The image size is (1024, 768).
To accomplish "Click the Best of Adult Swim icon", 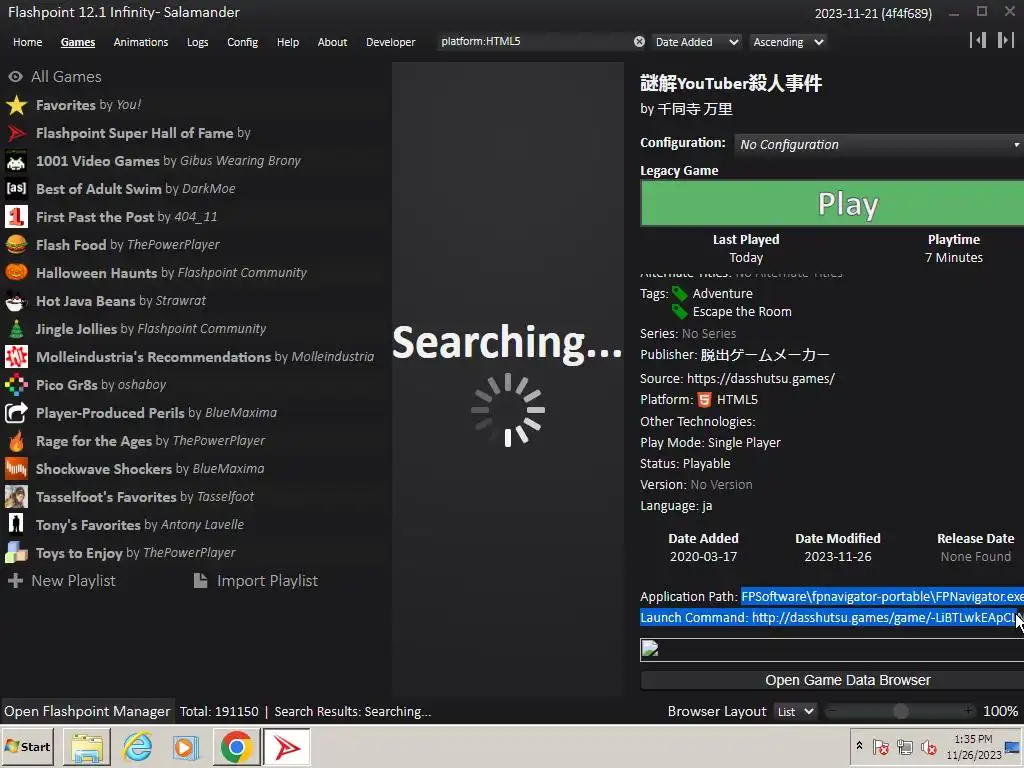I will click(16, 189).
